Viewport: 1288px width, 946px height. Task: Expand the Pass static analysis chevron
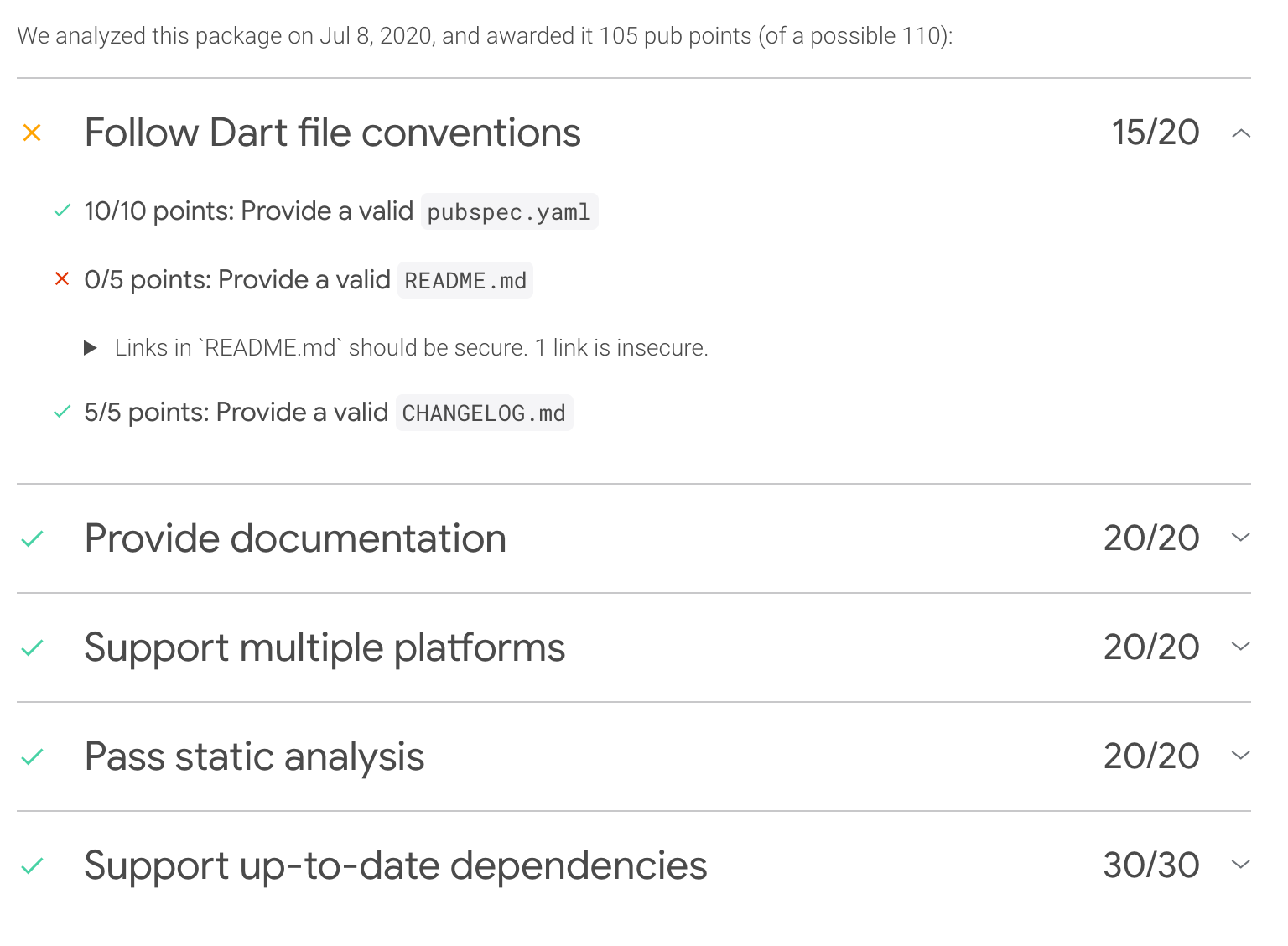click(x=1241, y=756)
